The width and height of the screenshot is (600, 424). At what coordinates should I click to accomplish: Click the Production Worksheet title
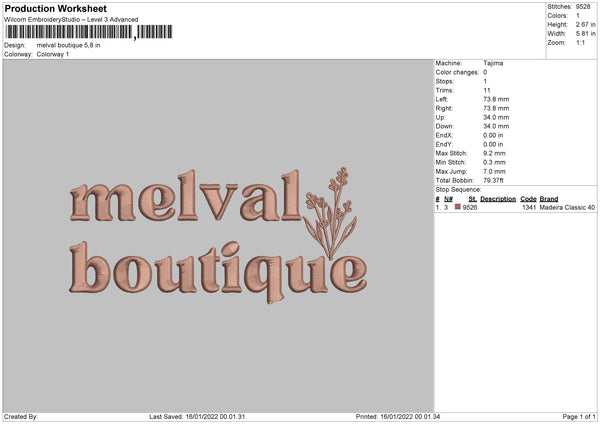(x=55, y=8)
